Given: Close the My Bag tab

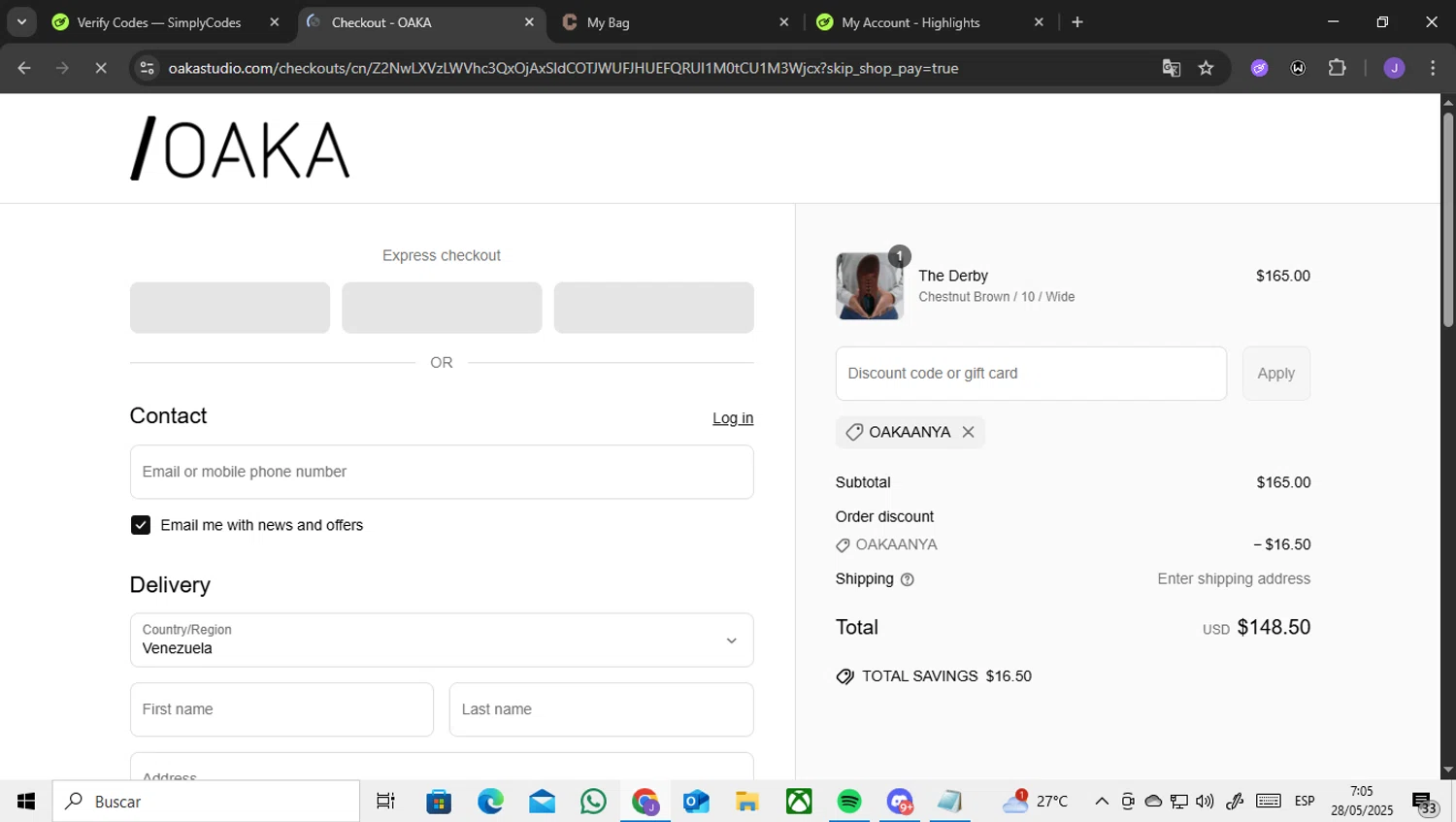Looking at the screenshot, I should [784, 21].
